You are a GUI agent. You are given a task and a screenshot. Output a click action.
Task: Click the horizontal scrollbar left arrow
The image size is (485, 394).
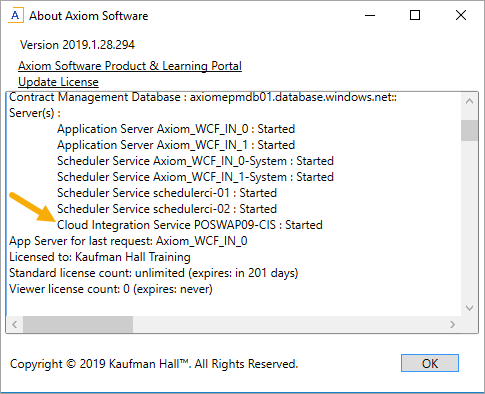[15, 324]
